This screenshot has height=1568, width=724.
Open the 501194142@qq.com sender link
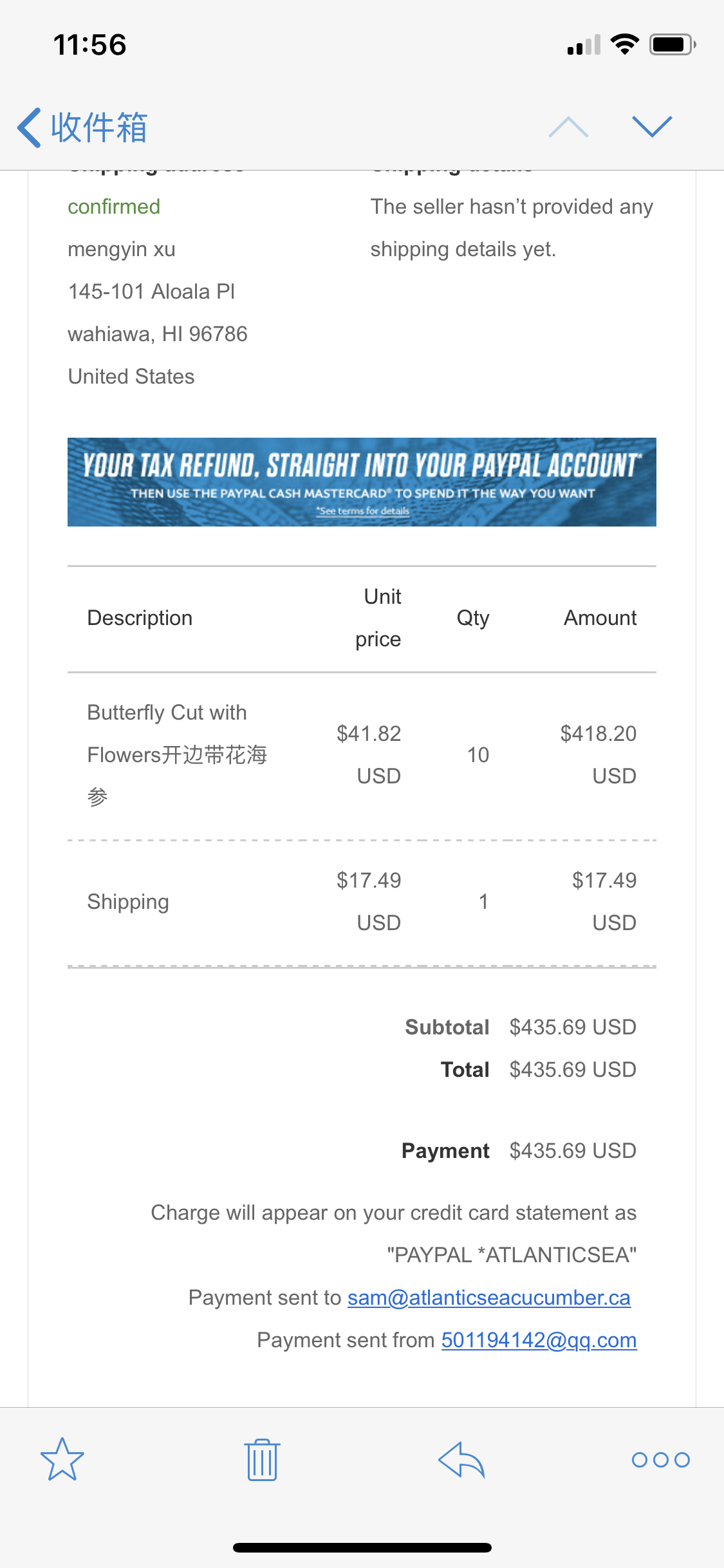coord(539,1340)
